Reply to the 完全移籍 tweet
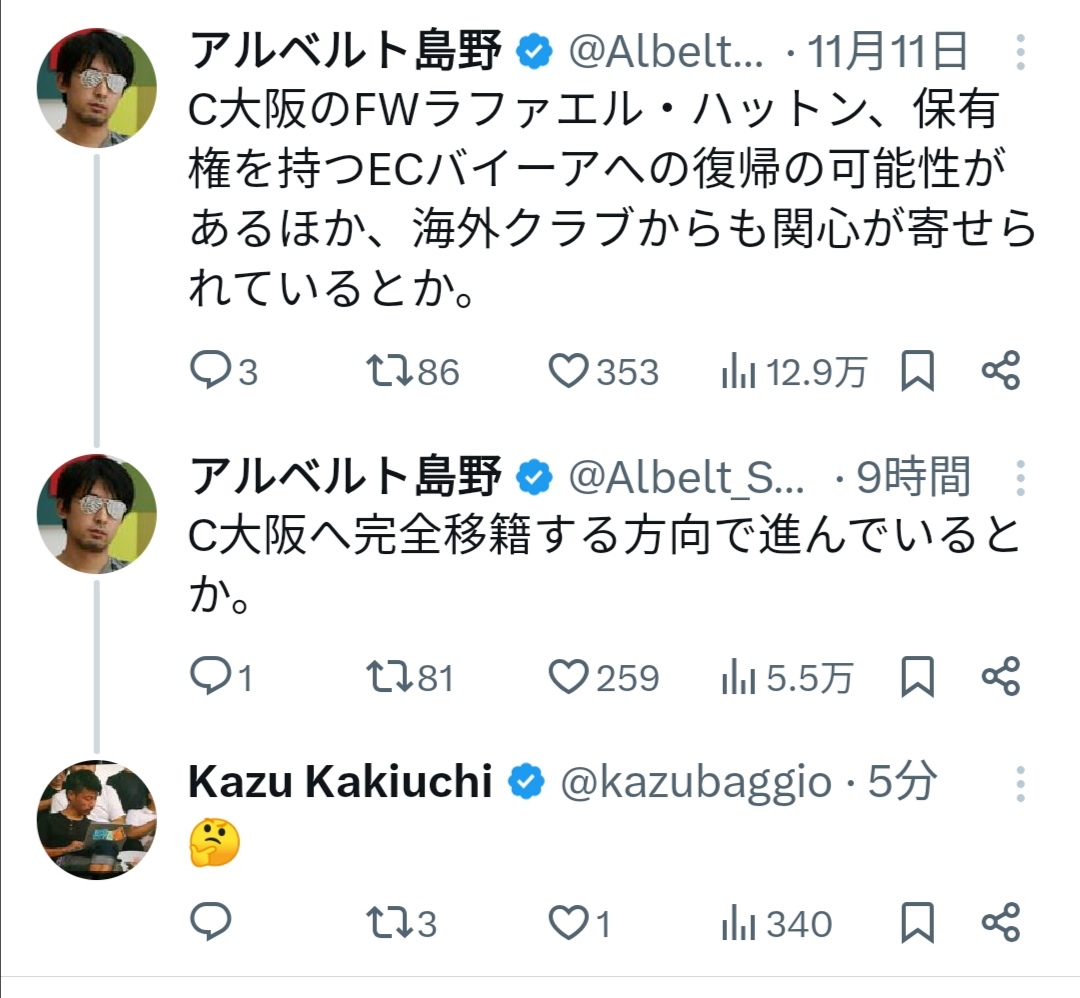This screenshot has width=1080, height=998. point(210,678)
